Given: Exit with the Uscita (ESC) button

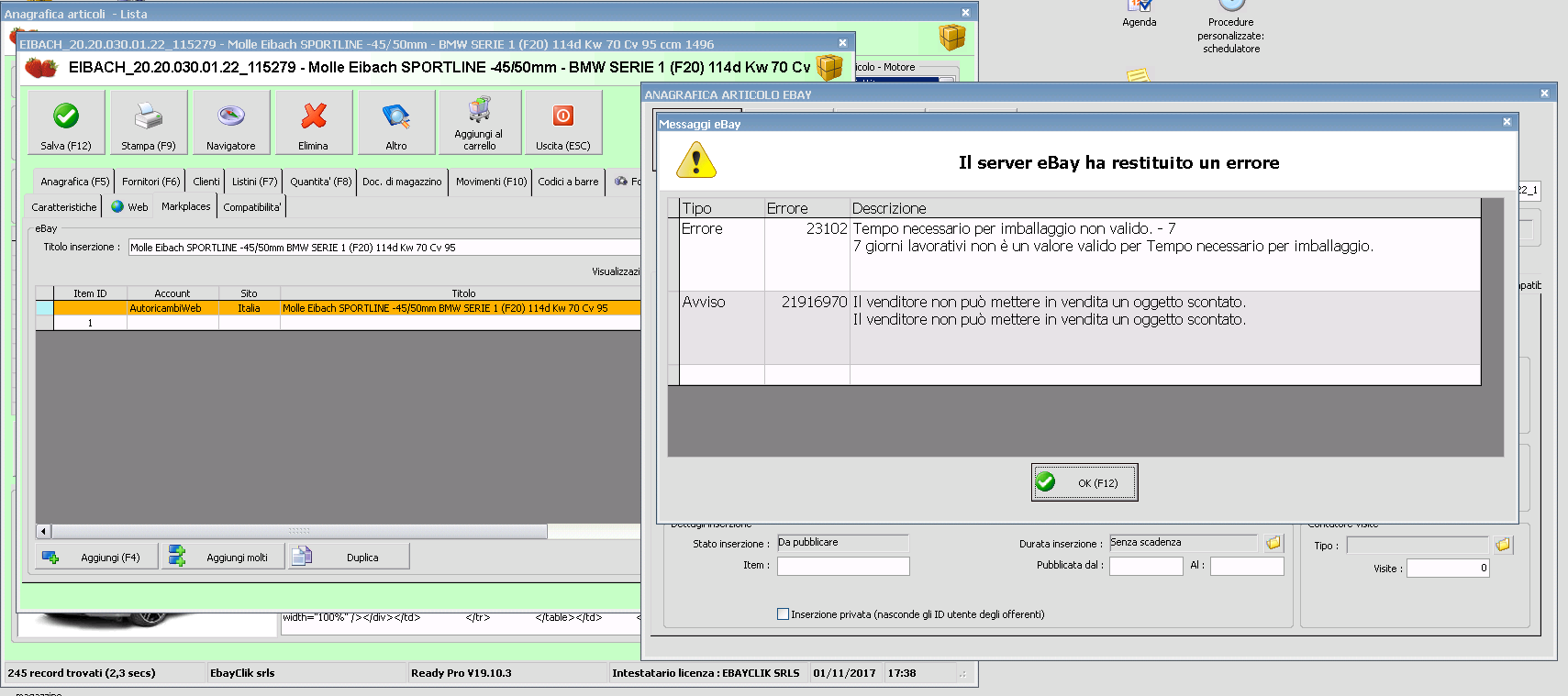Looking at the screenshot, I should coord(563,122).
